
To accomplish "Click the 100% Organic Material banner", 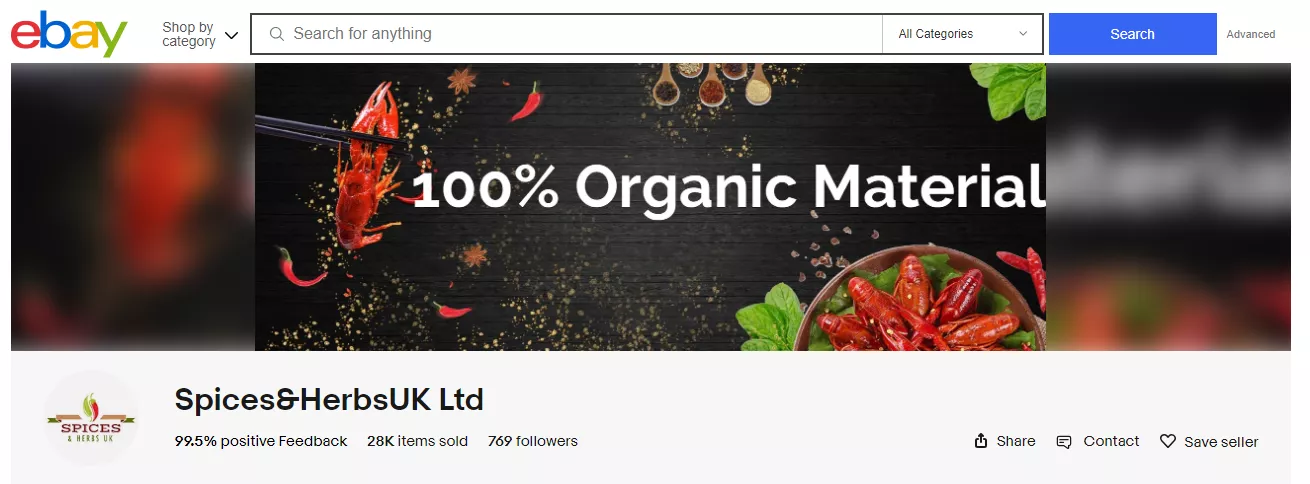I will (650, 207).
